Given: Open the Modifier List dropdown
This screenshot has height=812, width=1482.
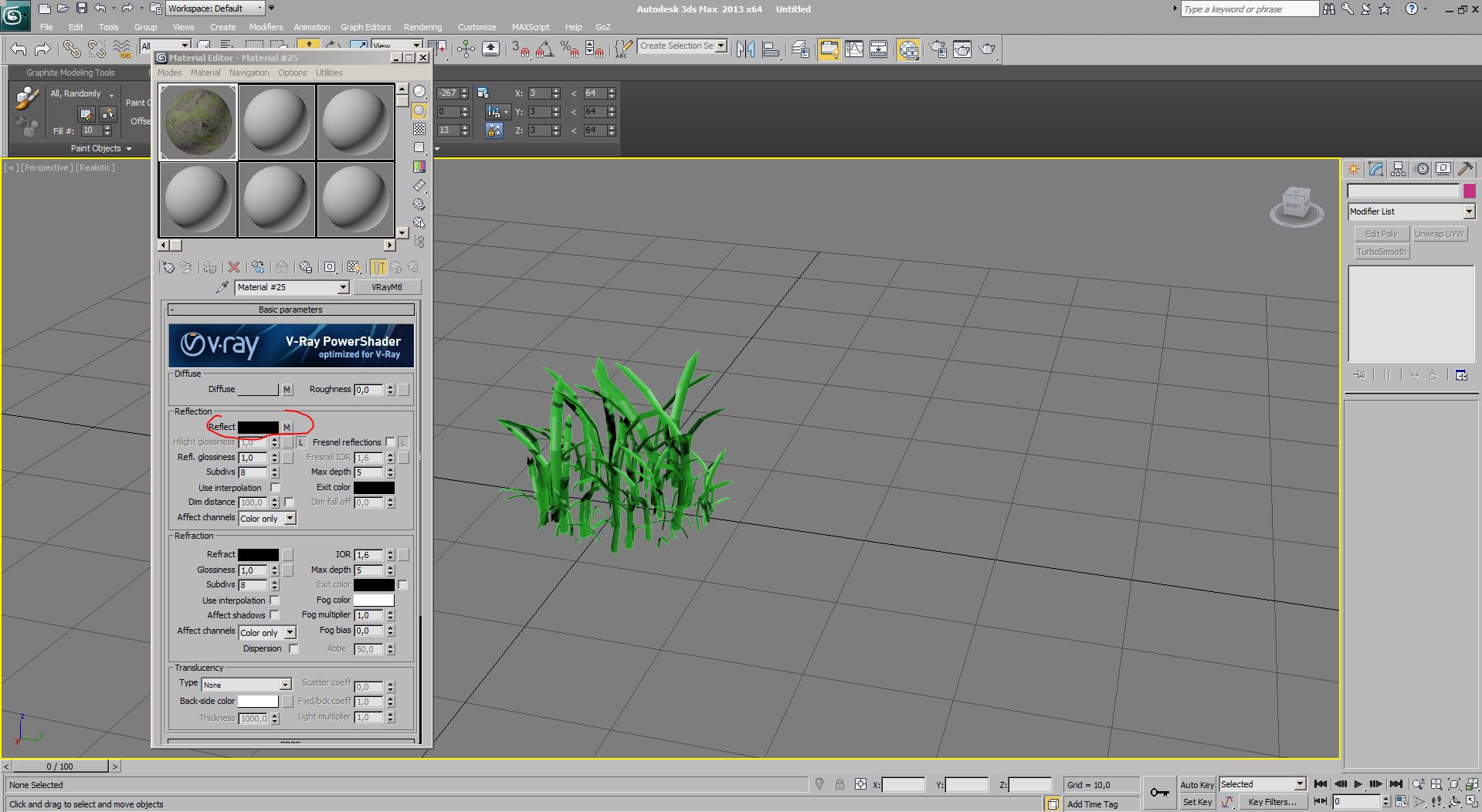Looking at the screenshot, I should pos(1468,211).
